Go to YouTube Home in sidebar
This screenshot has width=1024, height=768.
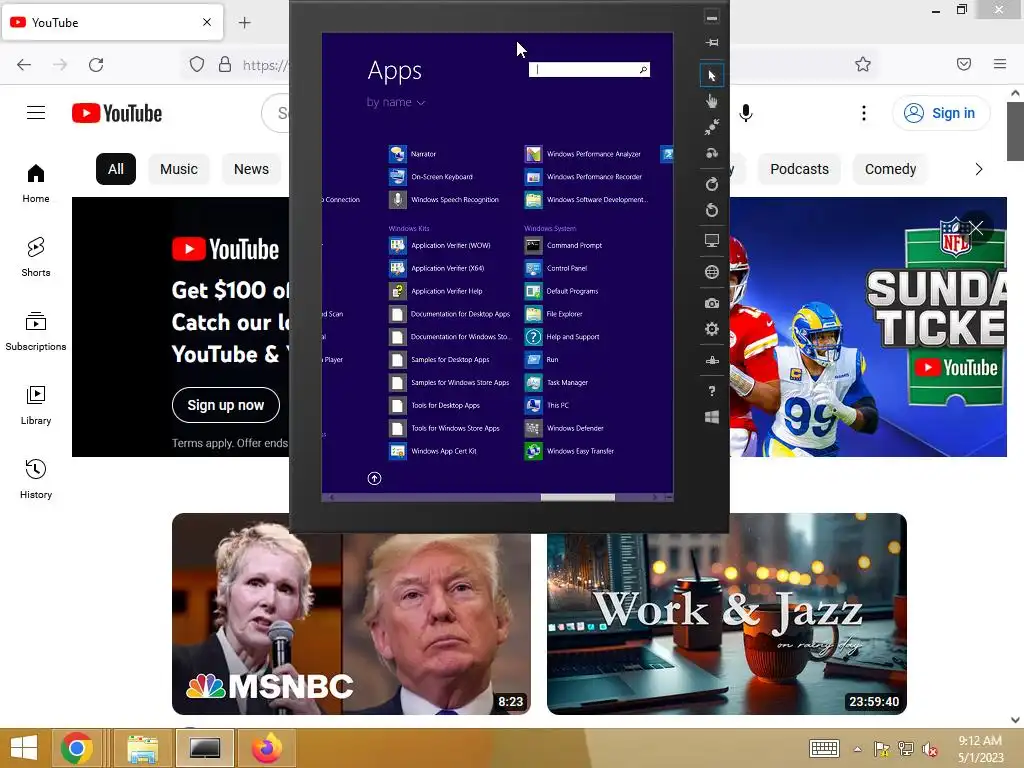click(x=36, y=184)
